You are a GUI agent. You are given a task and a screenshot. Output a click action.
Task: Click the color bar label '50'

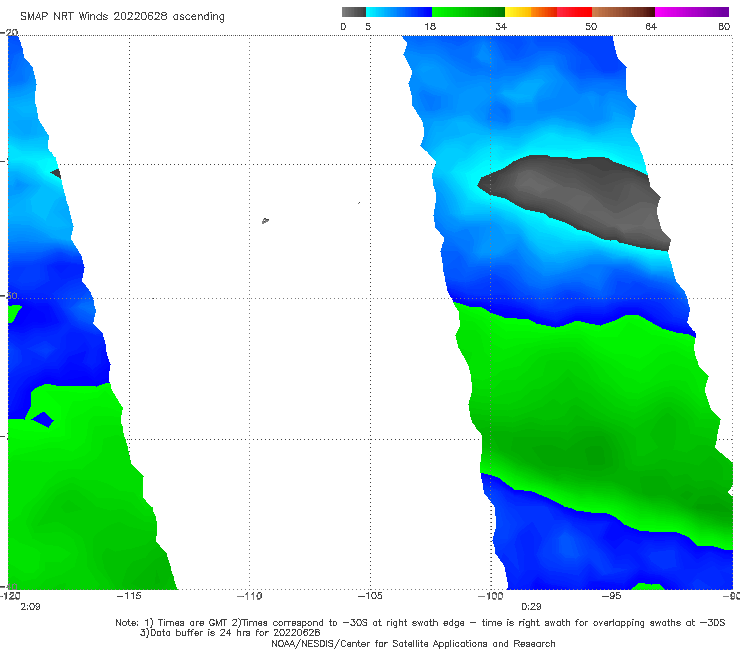pos(591,26)
